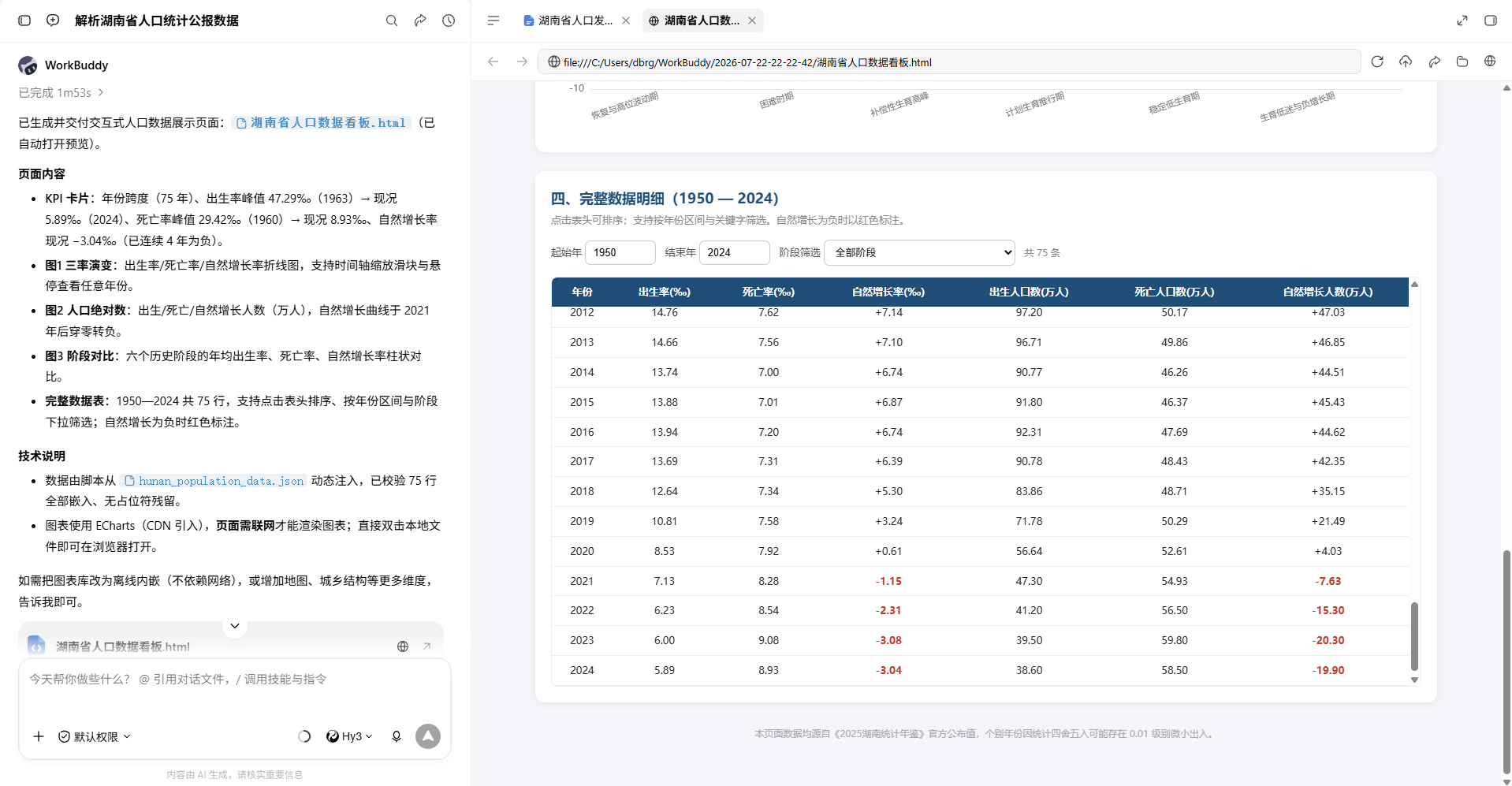The width and height of the screenshot is (1512, 786).
Task: Sort the table by 死亡率(‰) header
Action: click(x=769, y=292)
